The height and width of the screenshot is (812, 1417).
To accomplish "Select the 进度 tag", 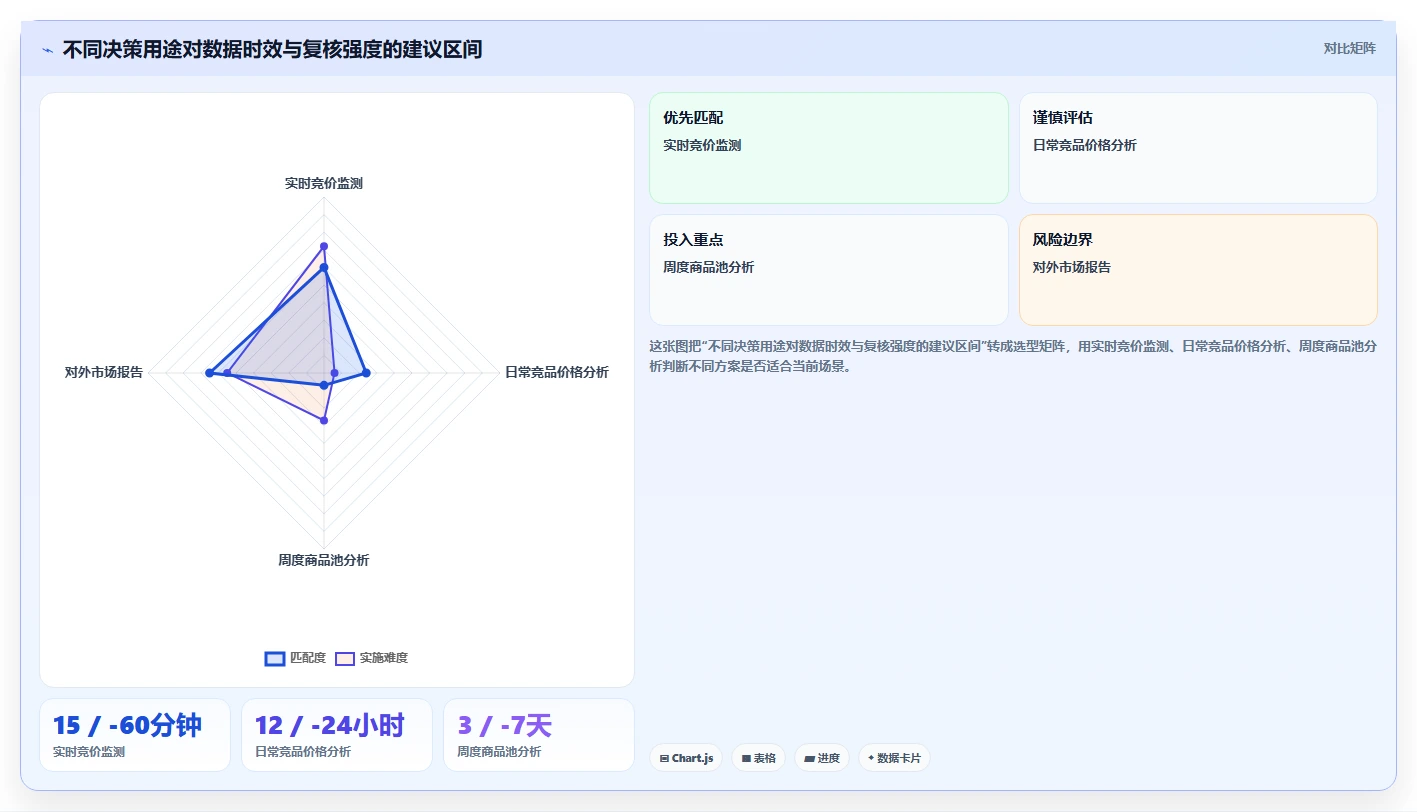I will (x=822, y=758).
